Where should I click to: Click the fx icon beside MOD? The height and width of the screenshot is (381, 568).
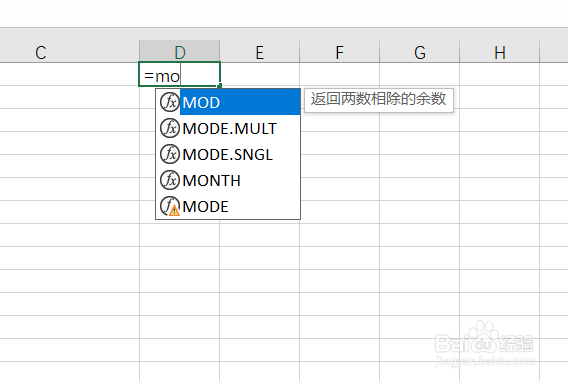pos(170,102)
